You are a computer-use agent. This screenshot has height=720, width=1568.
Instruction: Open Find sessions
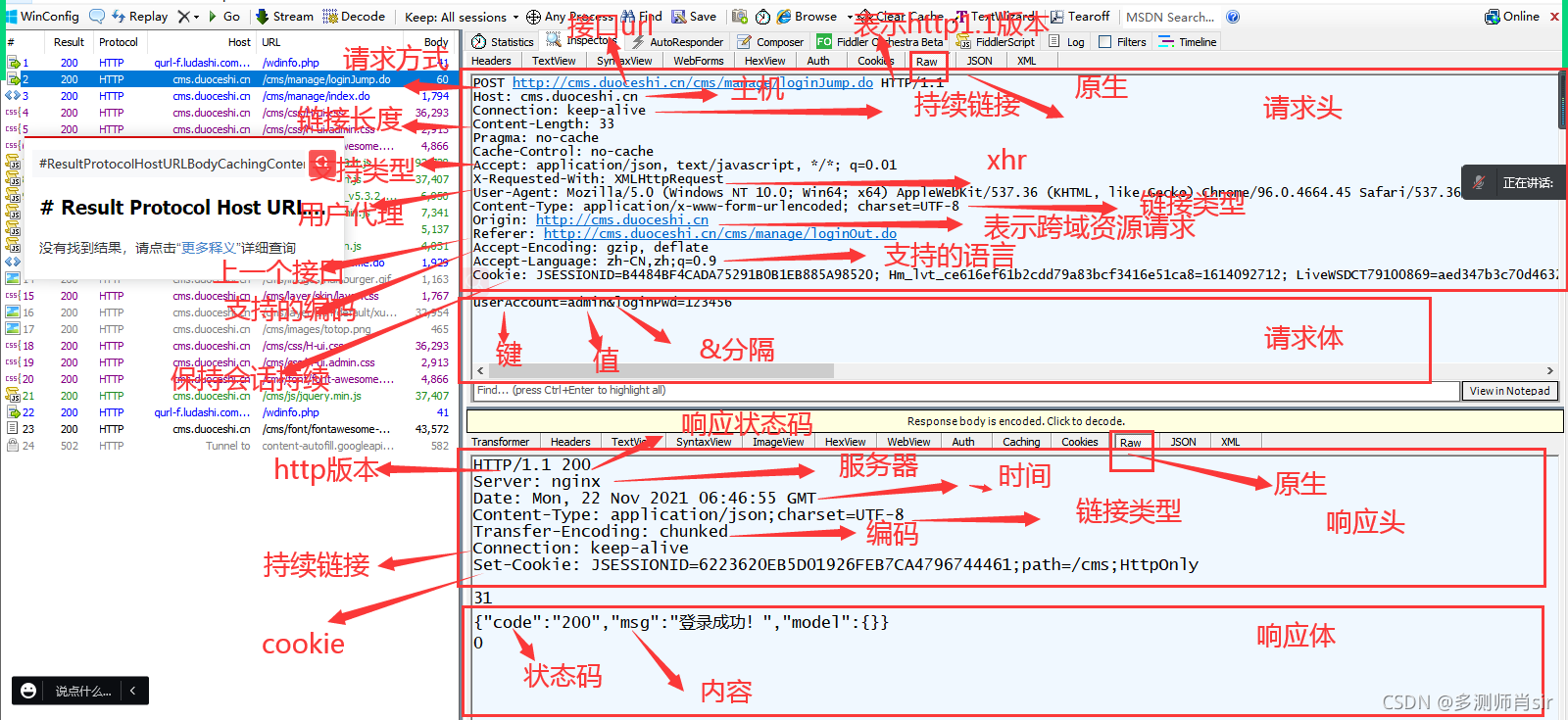642,17
